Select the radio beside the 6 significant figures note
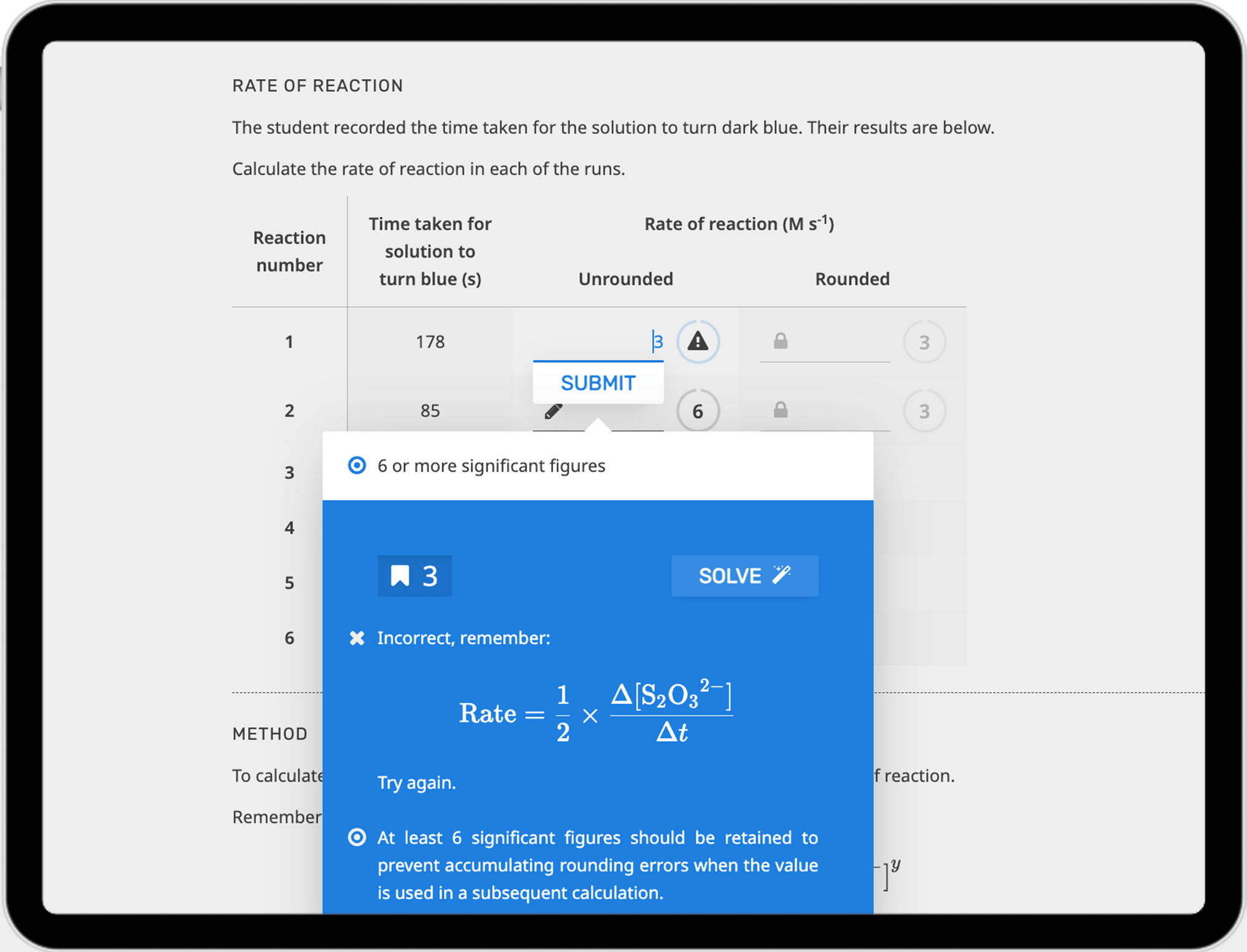Image resolution: width=1247 pixels, height=952 pixels. coord(357,837)
